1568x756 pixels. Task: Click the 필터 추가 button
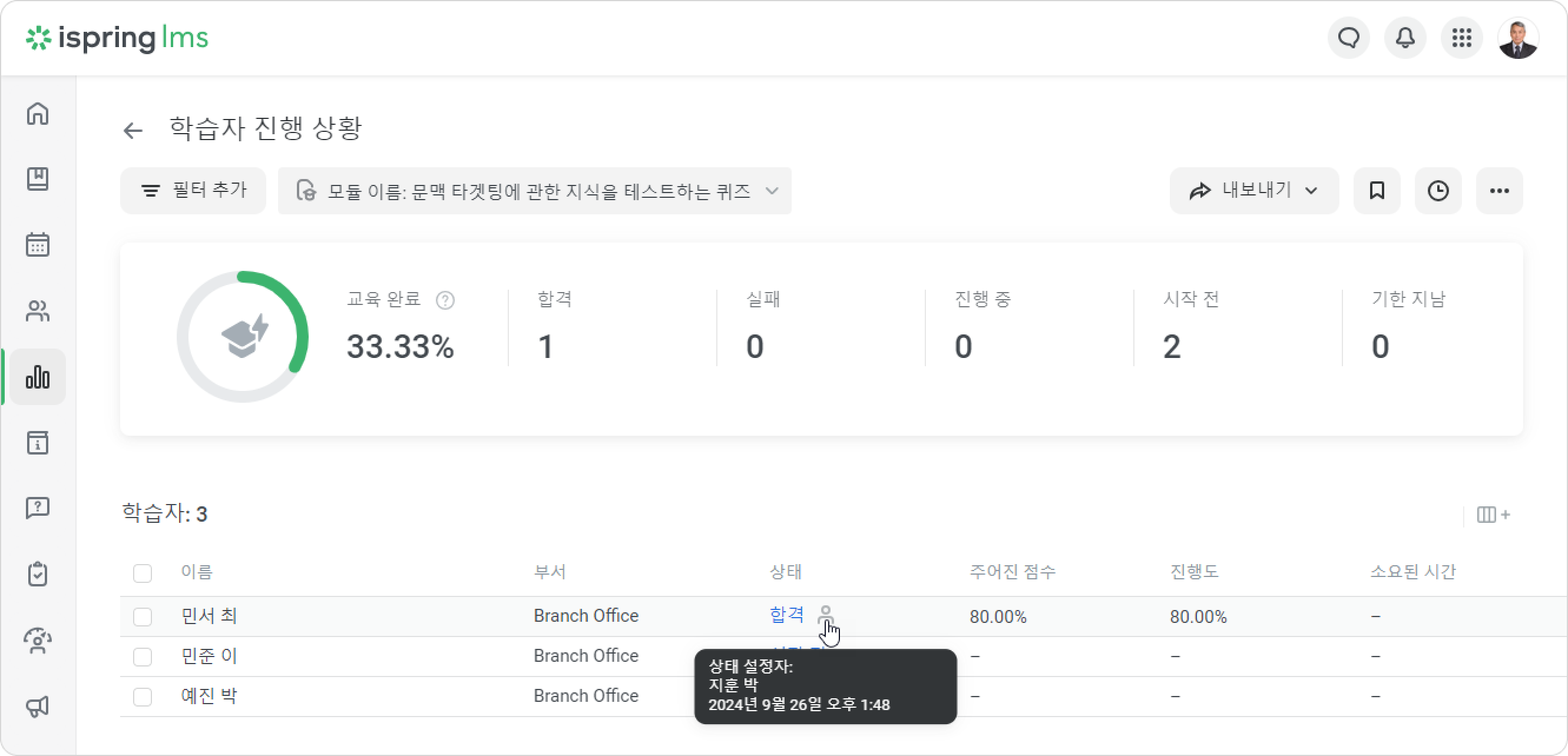[193, 191]
